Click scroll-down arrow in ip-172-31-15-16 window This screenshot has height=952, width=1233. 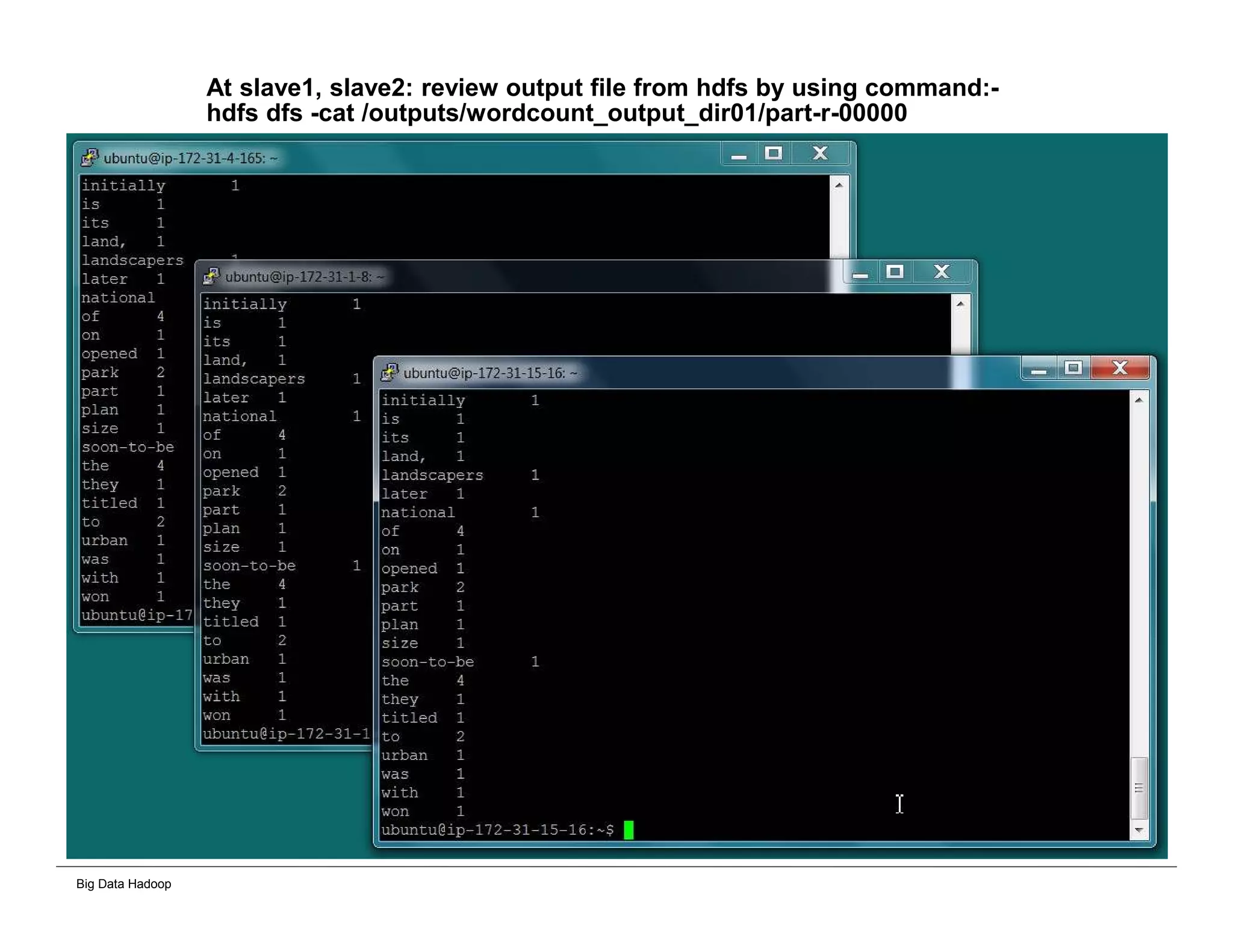(x=1138, y=830)
